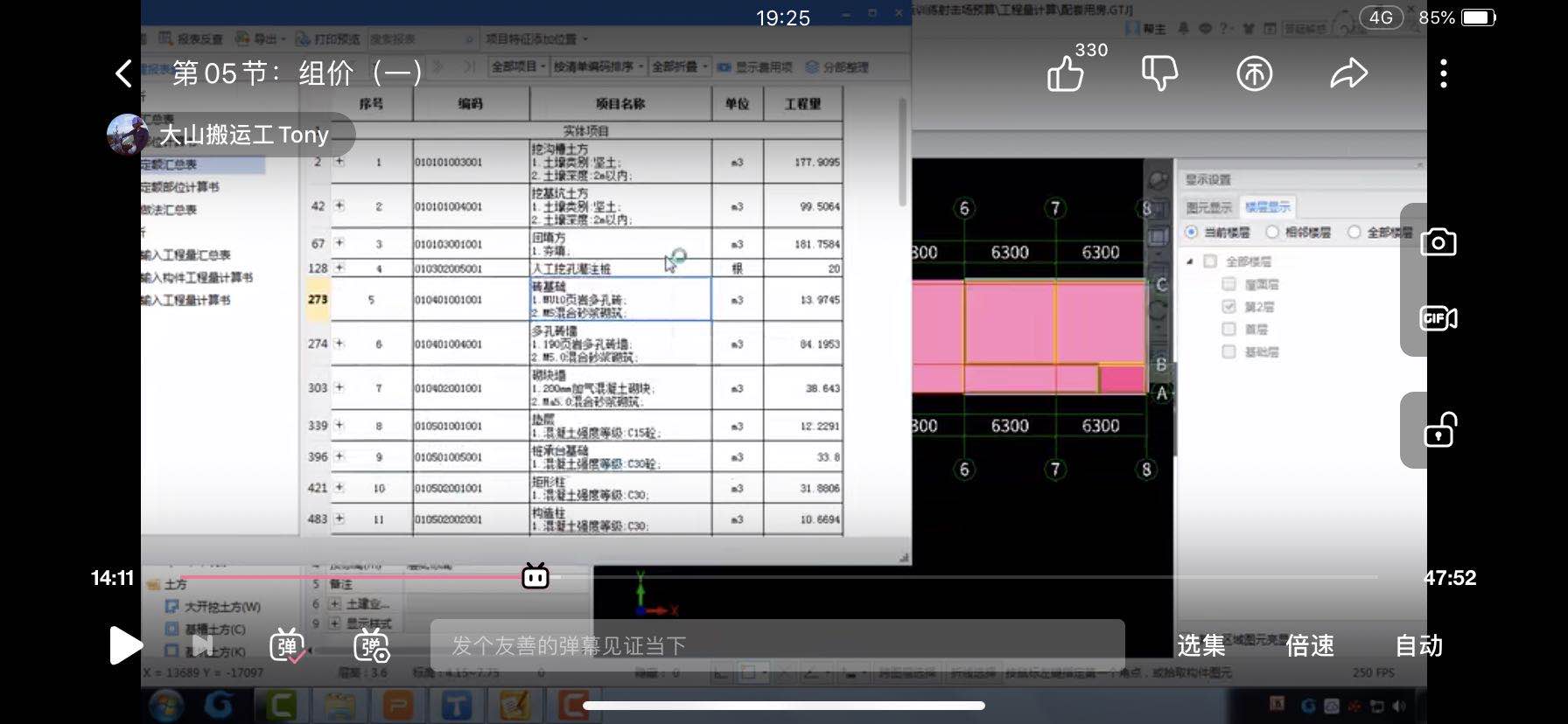Open the danmaku settings icon
Screen dimensions: 1568x724
pos(372,645)
